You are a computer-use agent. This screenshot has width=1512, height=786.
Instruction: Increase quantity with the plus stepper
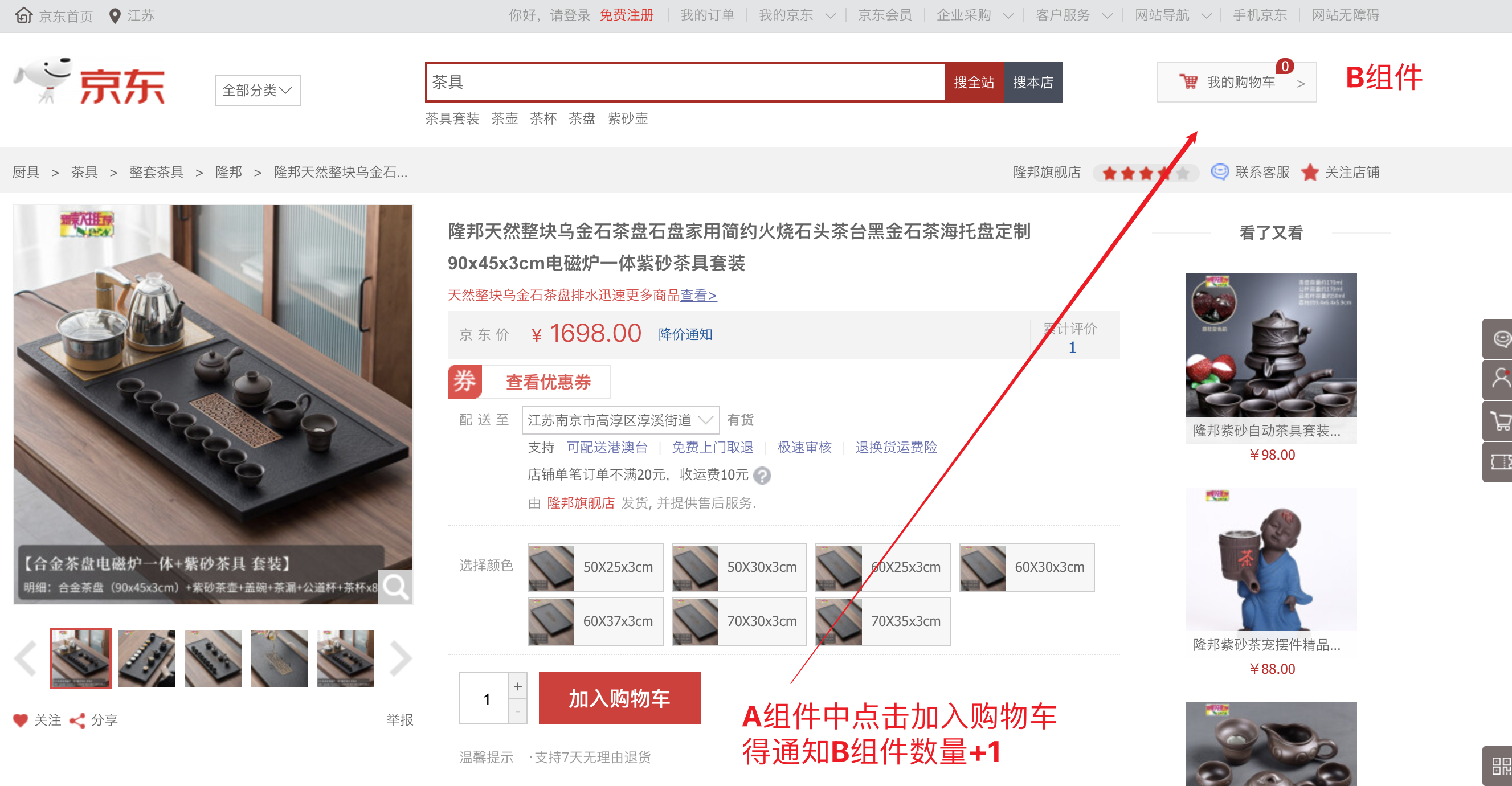[x=517, y=686]
